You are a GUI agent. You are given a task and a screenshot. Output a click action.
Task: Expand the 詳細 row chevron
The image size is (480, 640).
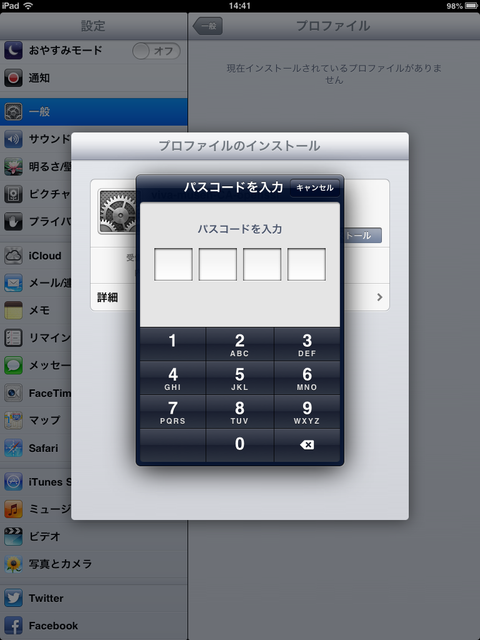point(380,297)
